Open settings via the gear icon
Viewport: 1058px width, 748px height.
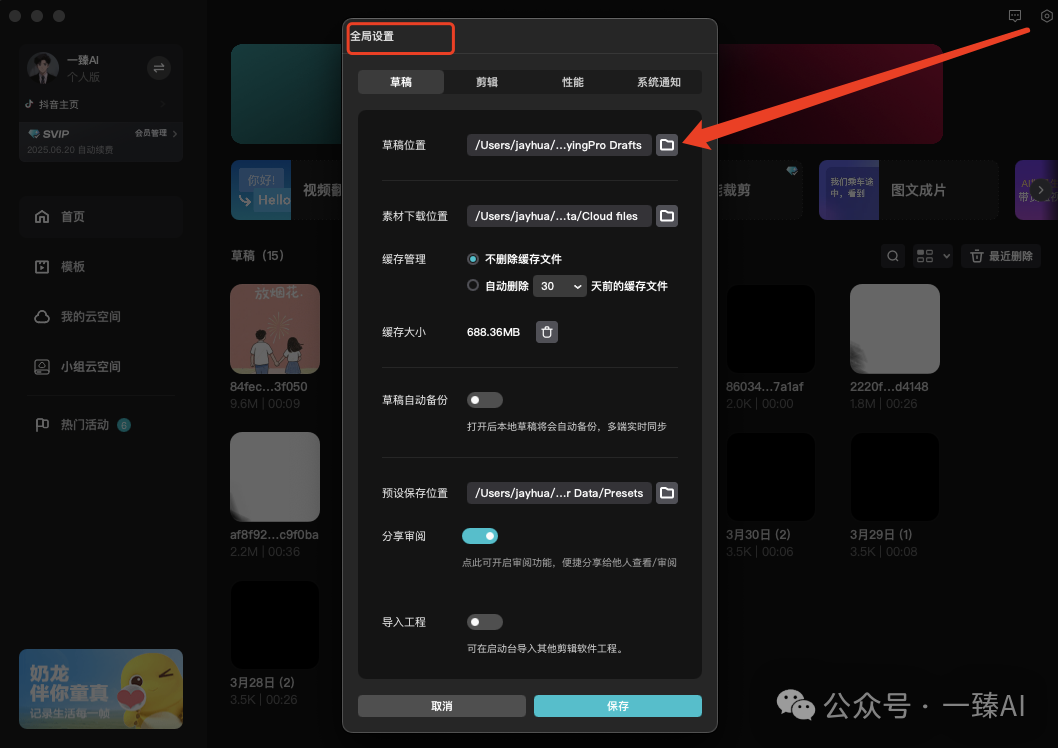tap(1046, 16)
